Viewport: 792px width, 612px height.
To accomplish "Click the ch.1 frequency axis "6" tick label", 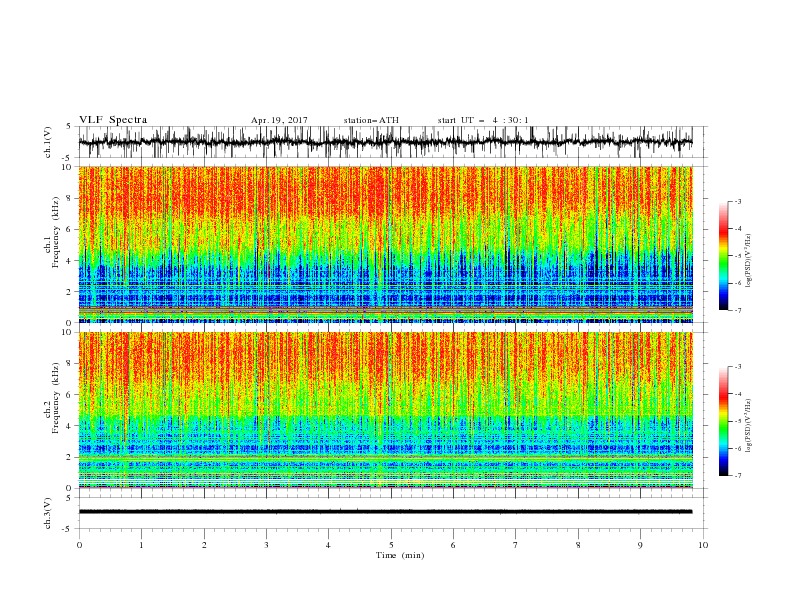I will 70,229.
